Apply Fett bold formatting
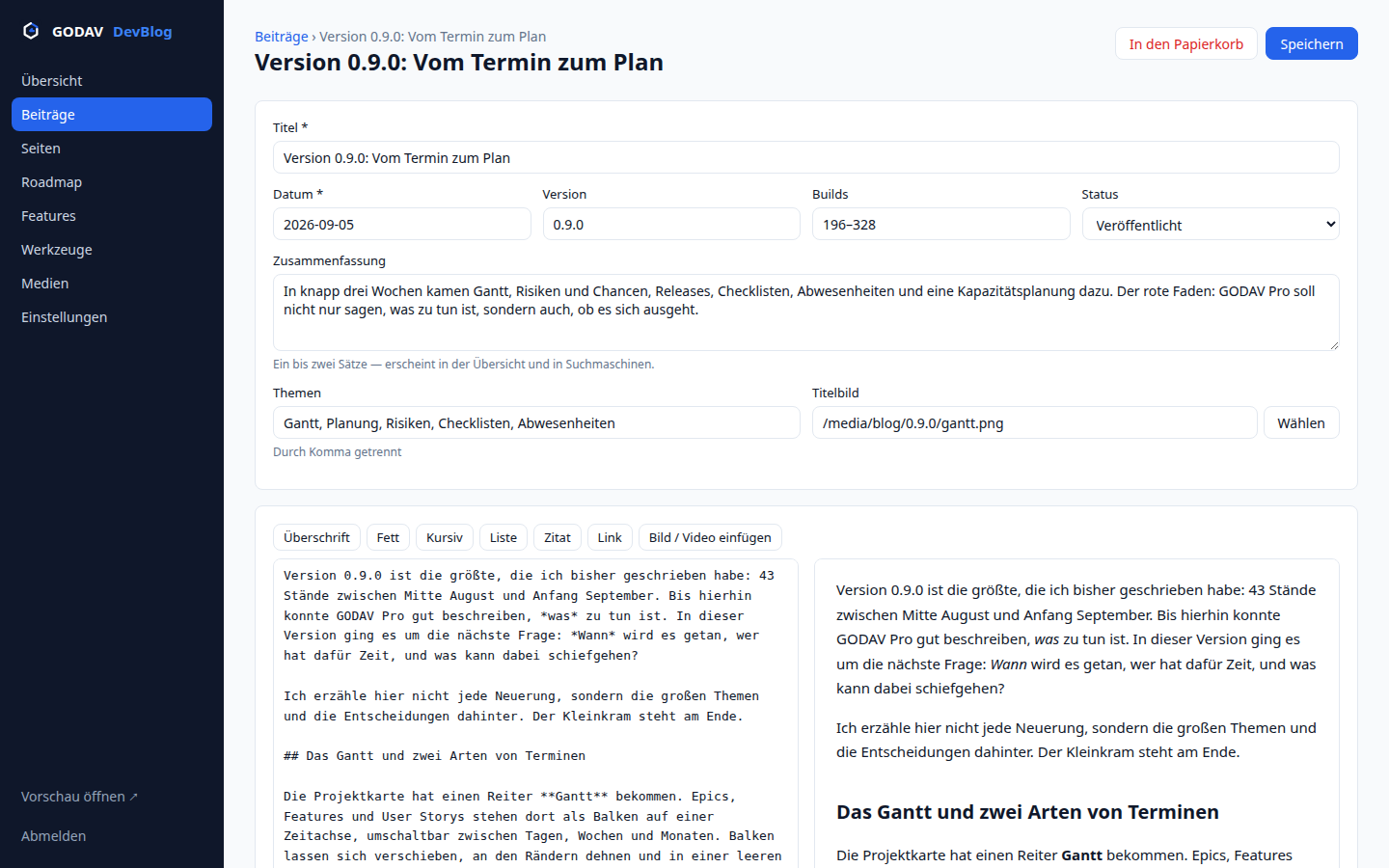Screen dimensions: 1389x868 point(388,537)
